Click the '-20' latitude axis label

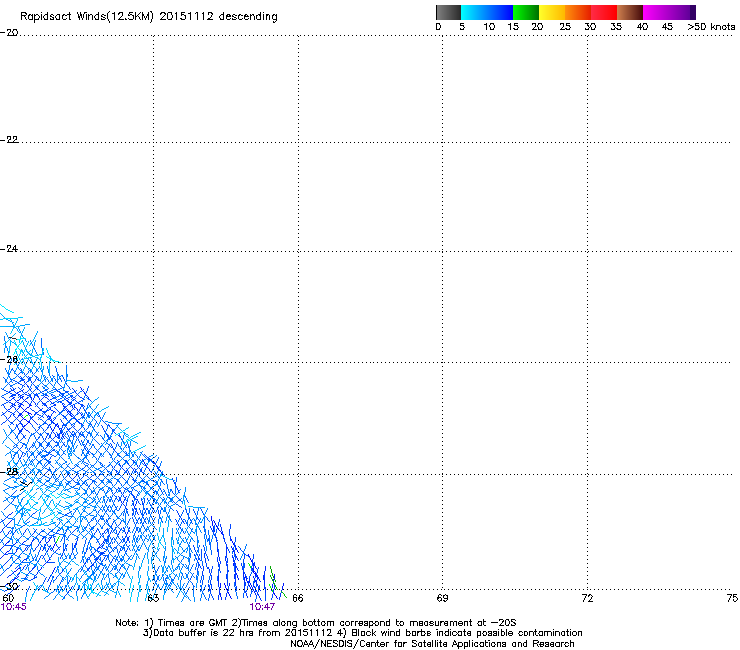pyautogui.click(x=9, y=33)
